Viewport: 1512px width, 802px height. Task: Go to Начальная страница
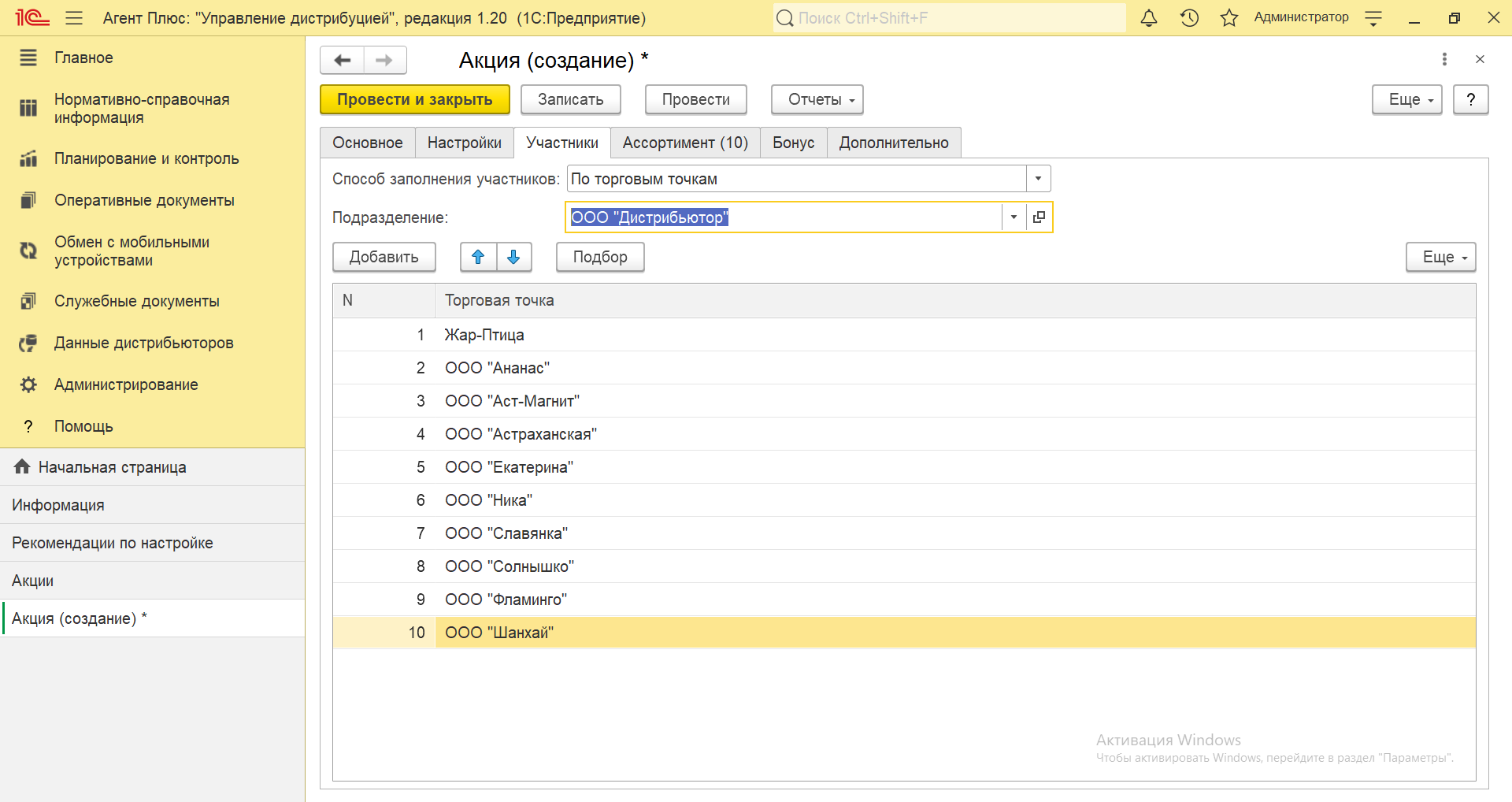coord(152,467)
